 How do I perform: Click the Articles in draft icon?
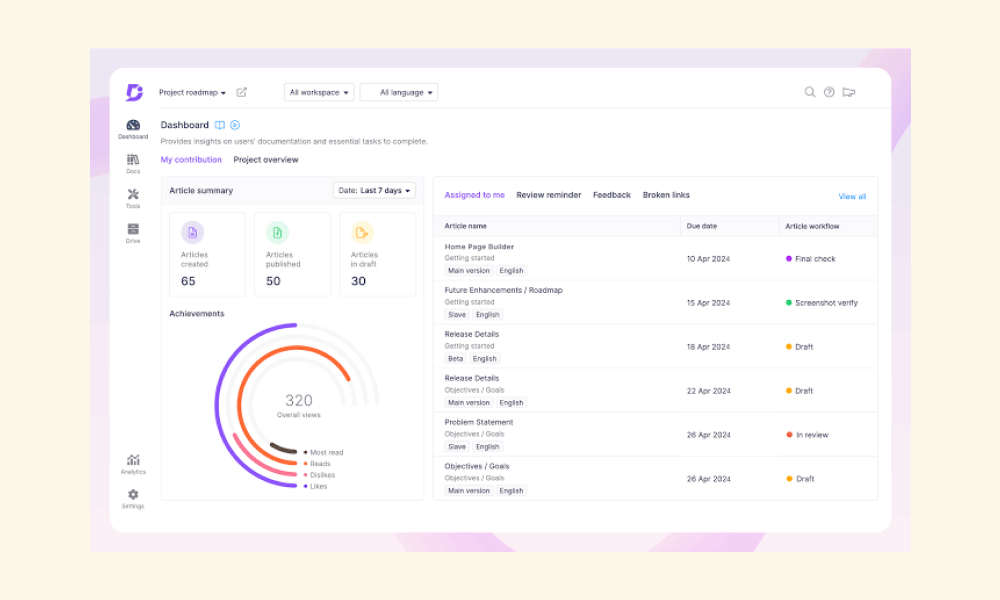coord(362,233)
